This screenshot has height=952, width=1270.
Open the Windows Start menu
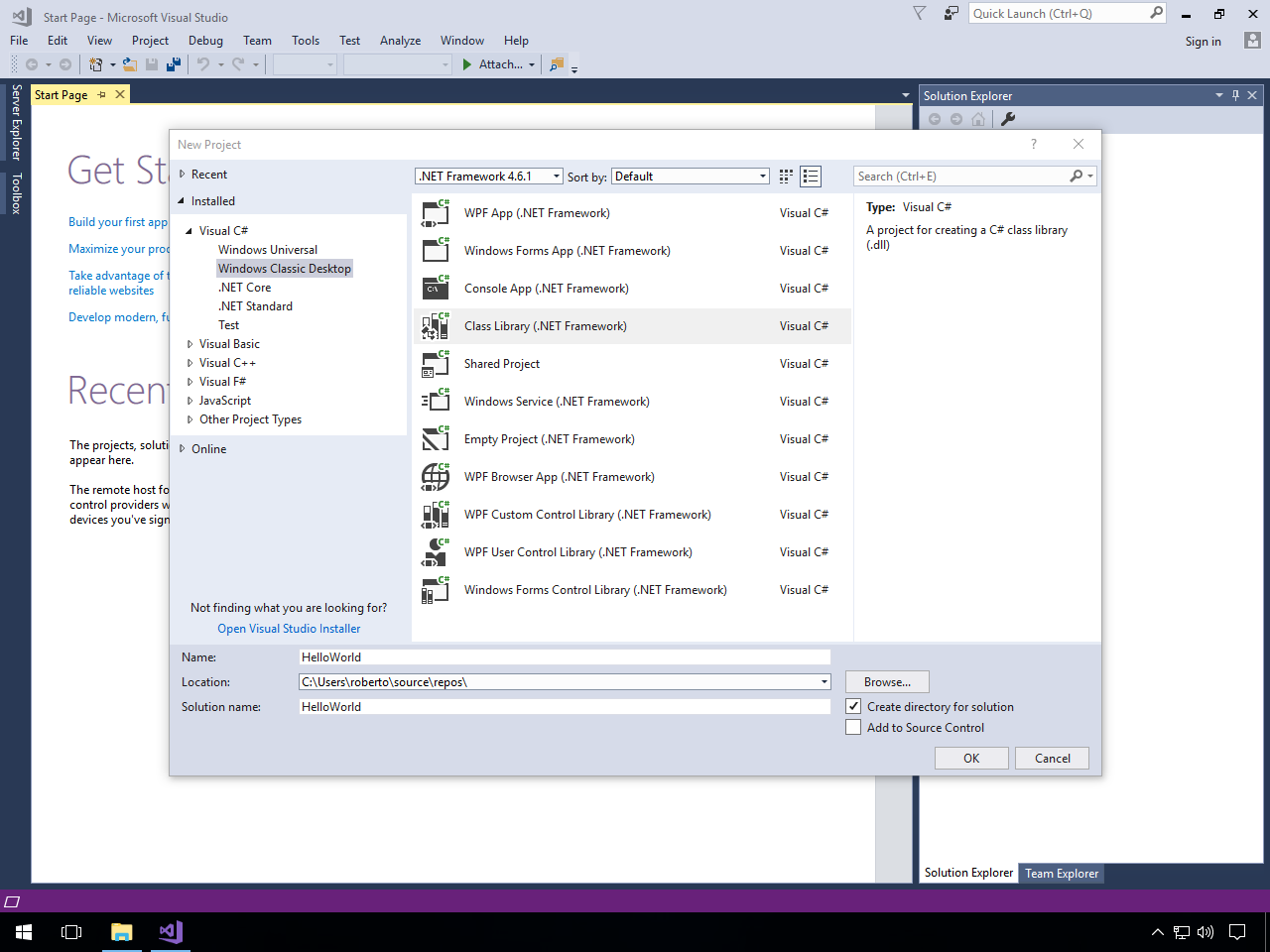pyautogui.click(x=24, y=932)
